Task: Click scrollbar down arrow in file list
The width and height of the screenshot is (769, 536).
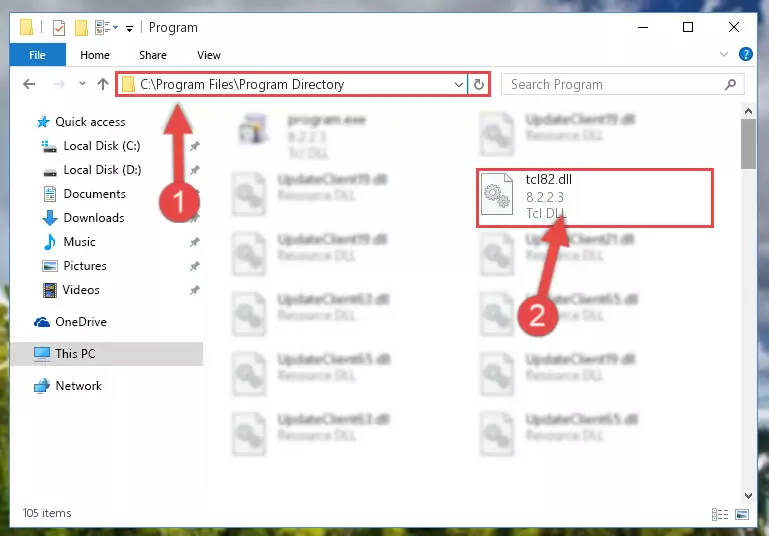Action: point(748,495)
